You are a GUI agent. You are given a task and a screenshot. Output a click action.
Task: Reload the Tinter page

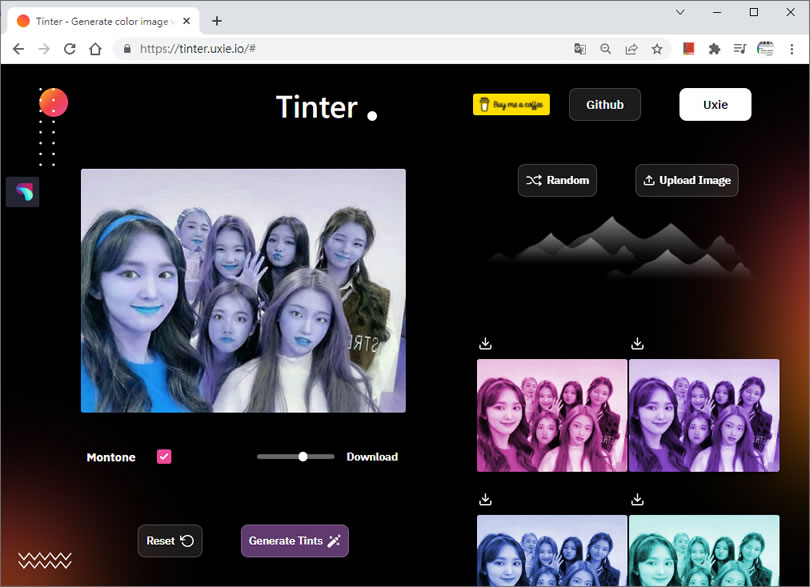70,49
